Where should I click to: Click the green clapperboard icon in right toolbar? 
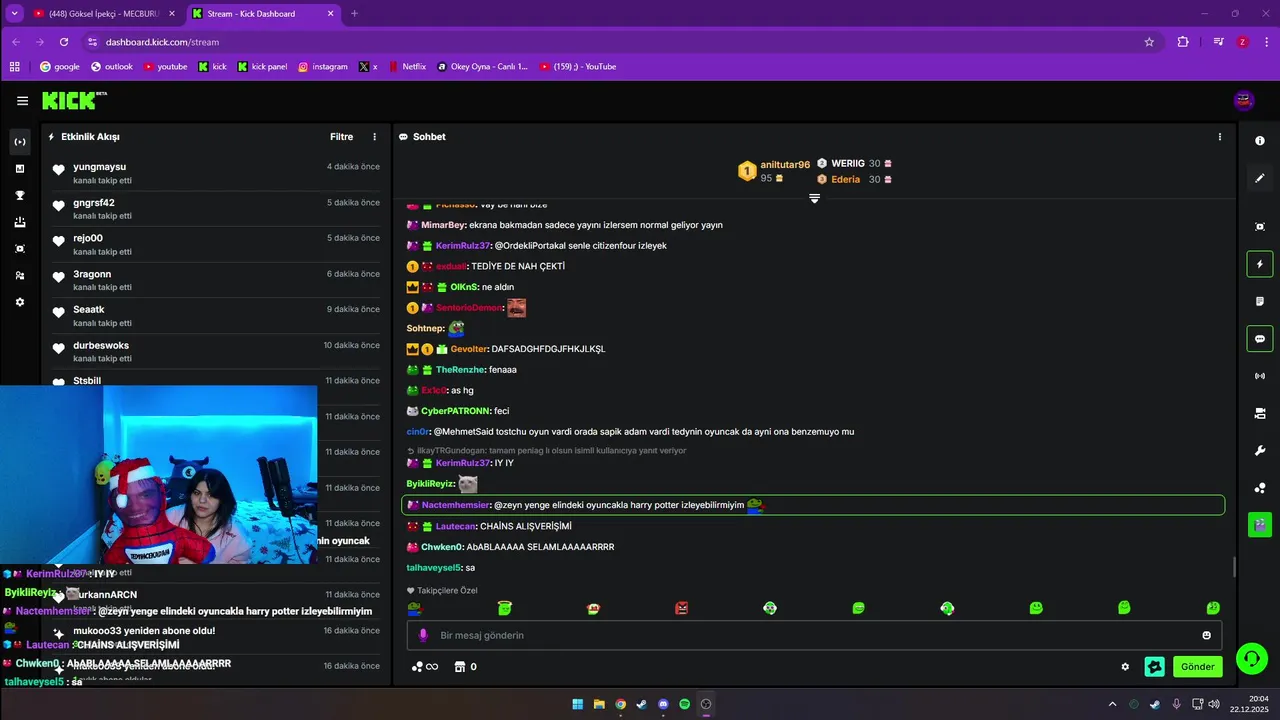click(1260, 523)
